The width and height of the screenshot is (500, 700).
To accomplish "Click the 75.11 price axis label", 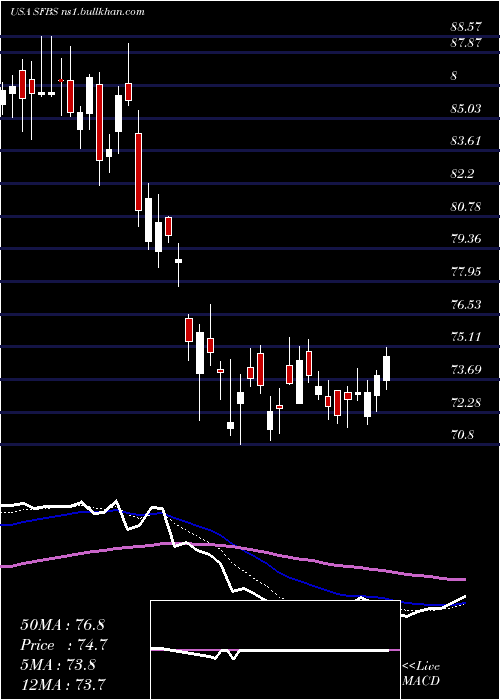I will tap(466, 337).
